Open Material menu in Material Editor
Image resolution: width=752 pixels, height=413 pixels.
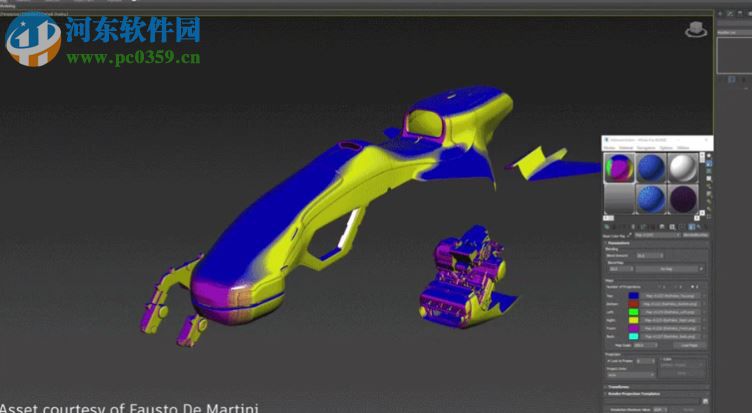626,147
